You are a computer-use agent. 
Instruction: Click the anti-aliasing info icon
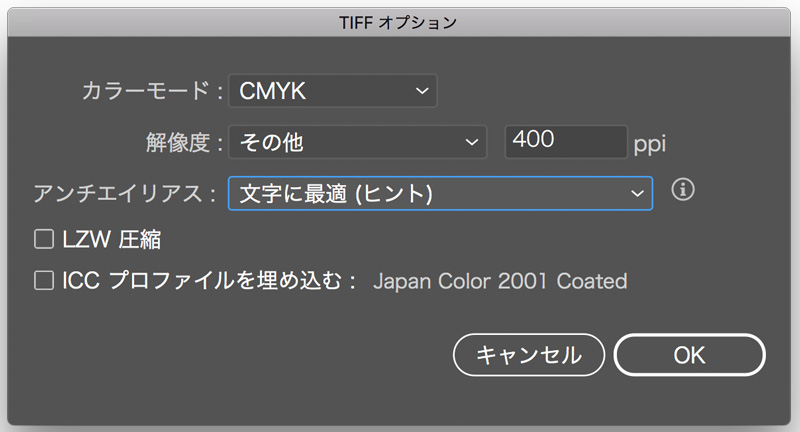[x=683, y=190]
